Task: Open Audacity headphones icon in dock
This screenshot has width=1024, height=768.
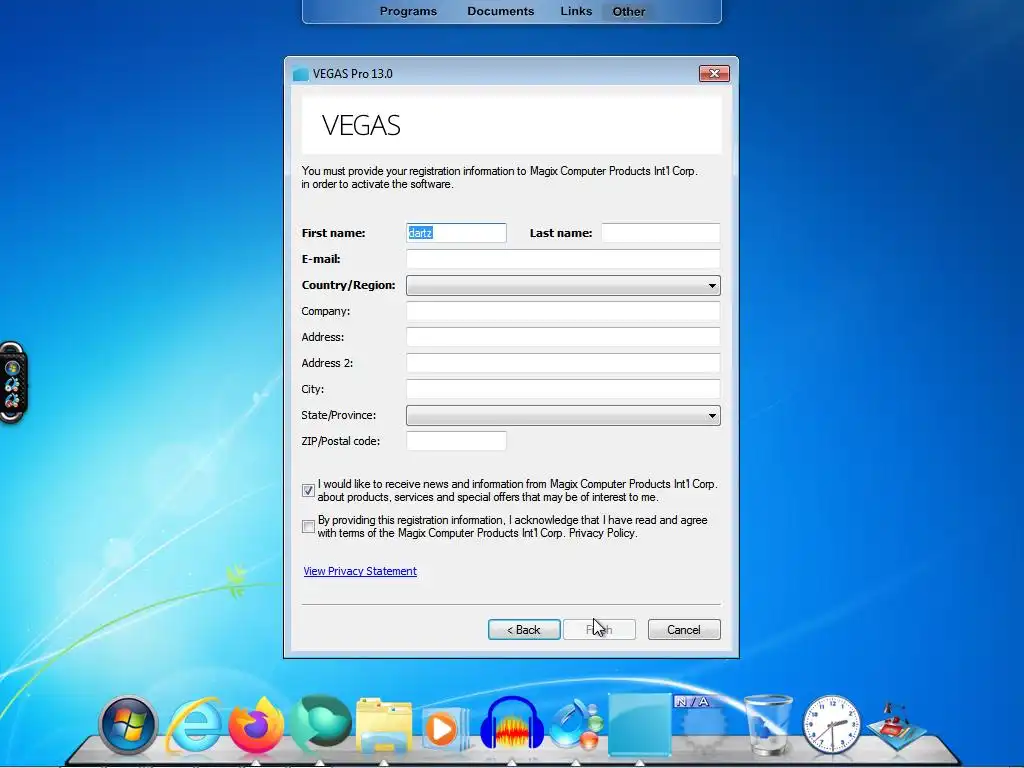Action: (512, 724)
